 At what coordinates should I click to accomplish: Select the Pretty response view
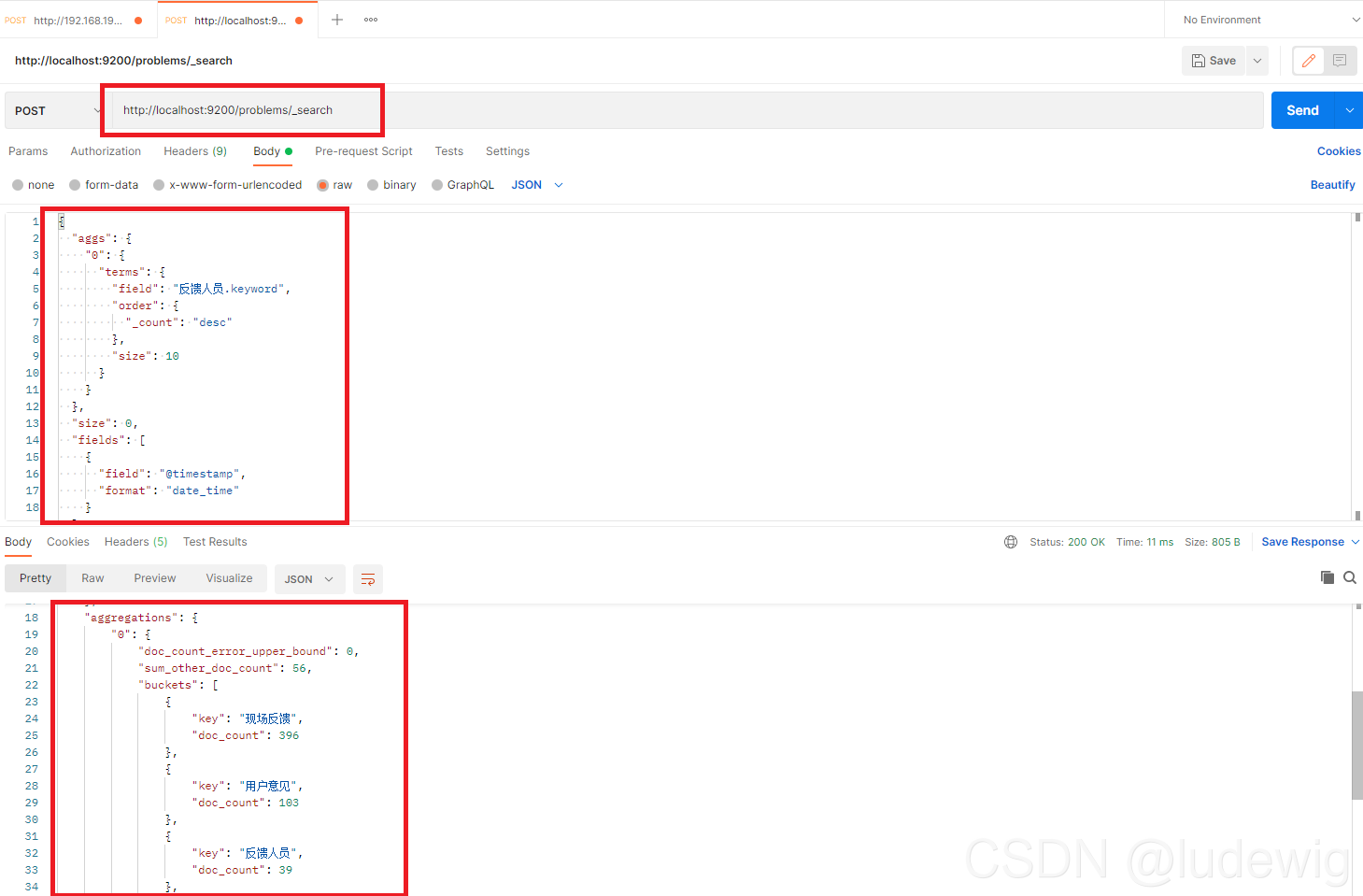click(x=35, y=578)
